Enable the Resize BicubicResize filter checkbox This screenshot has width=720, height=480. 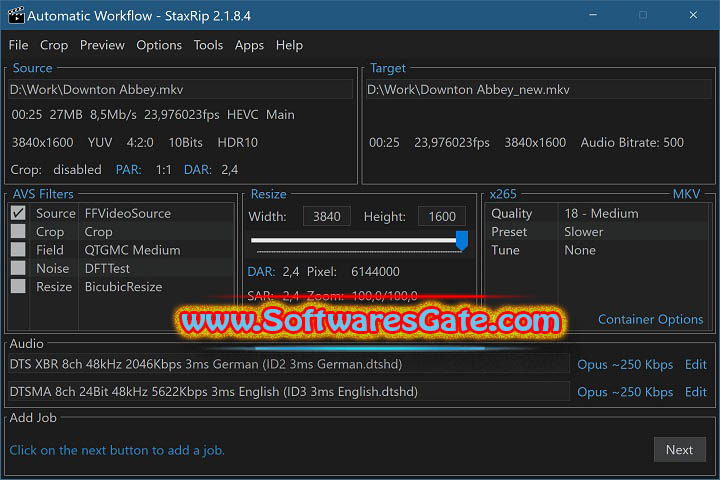pos(18,286)
